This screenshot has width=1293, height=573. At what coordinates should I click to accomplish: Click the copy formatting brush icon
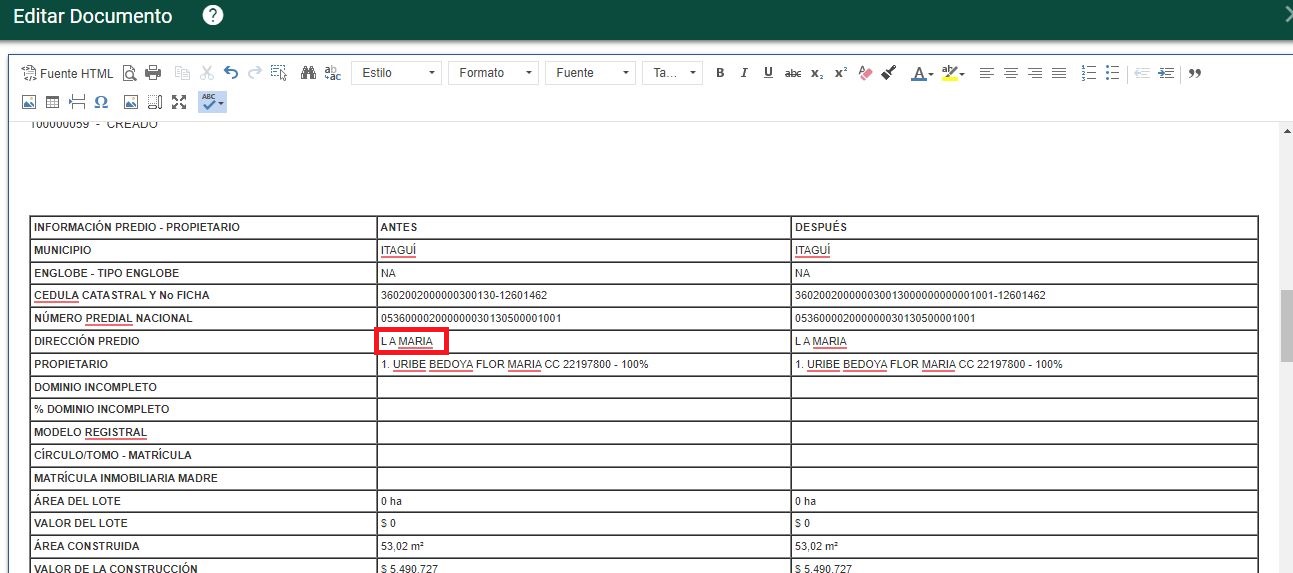[889, 73]
